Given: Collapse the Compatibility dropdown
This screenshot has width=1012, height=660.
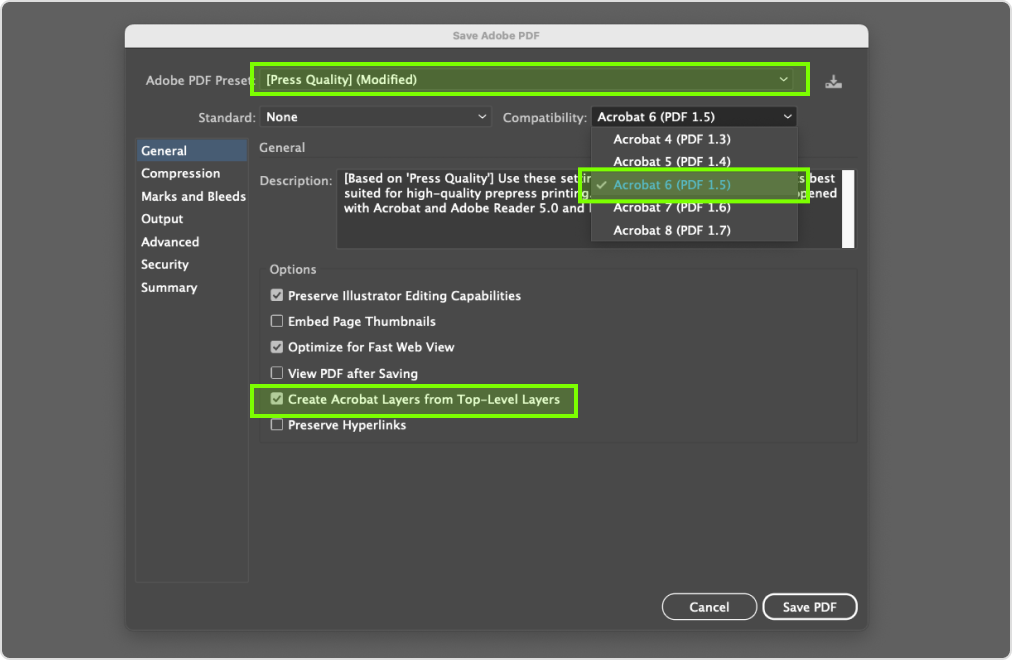Looking at the screenshot, I should click(x=694, y=117).
